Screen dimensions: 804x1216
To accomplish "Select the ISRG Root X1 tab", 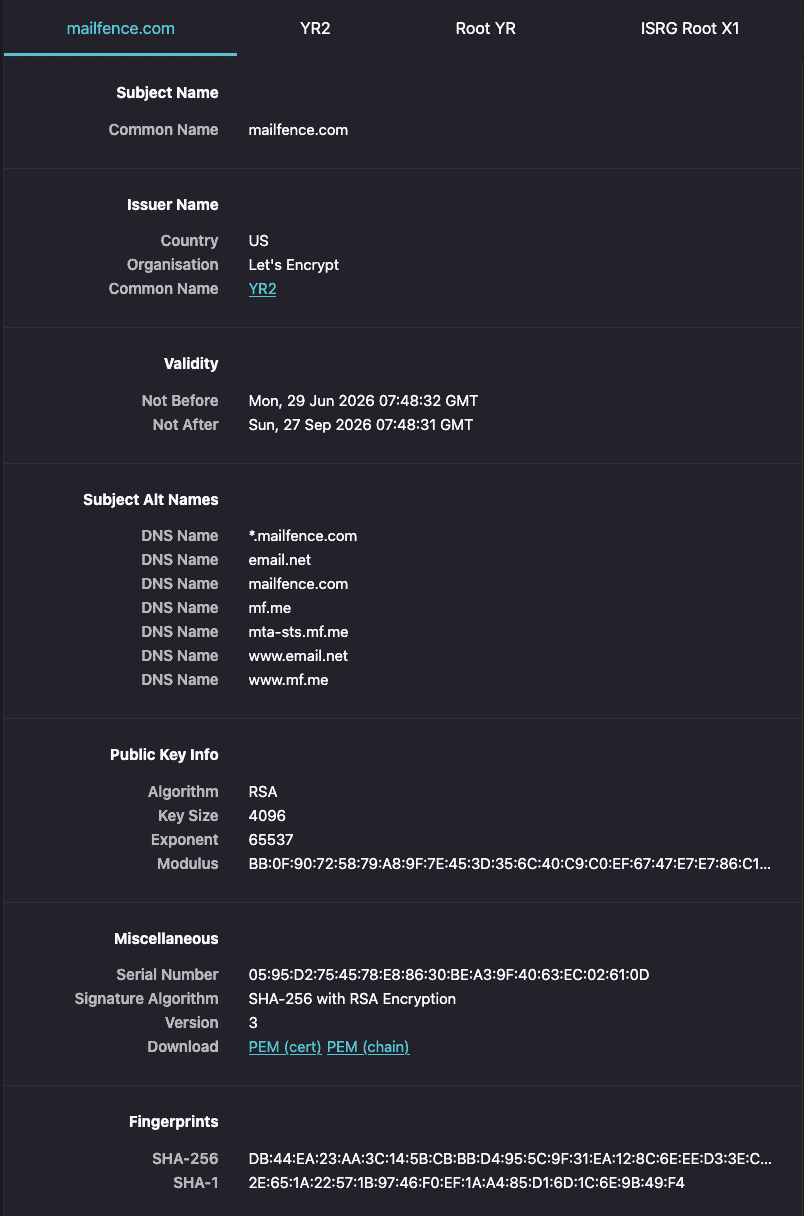I will [690, 28].
